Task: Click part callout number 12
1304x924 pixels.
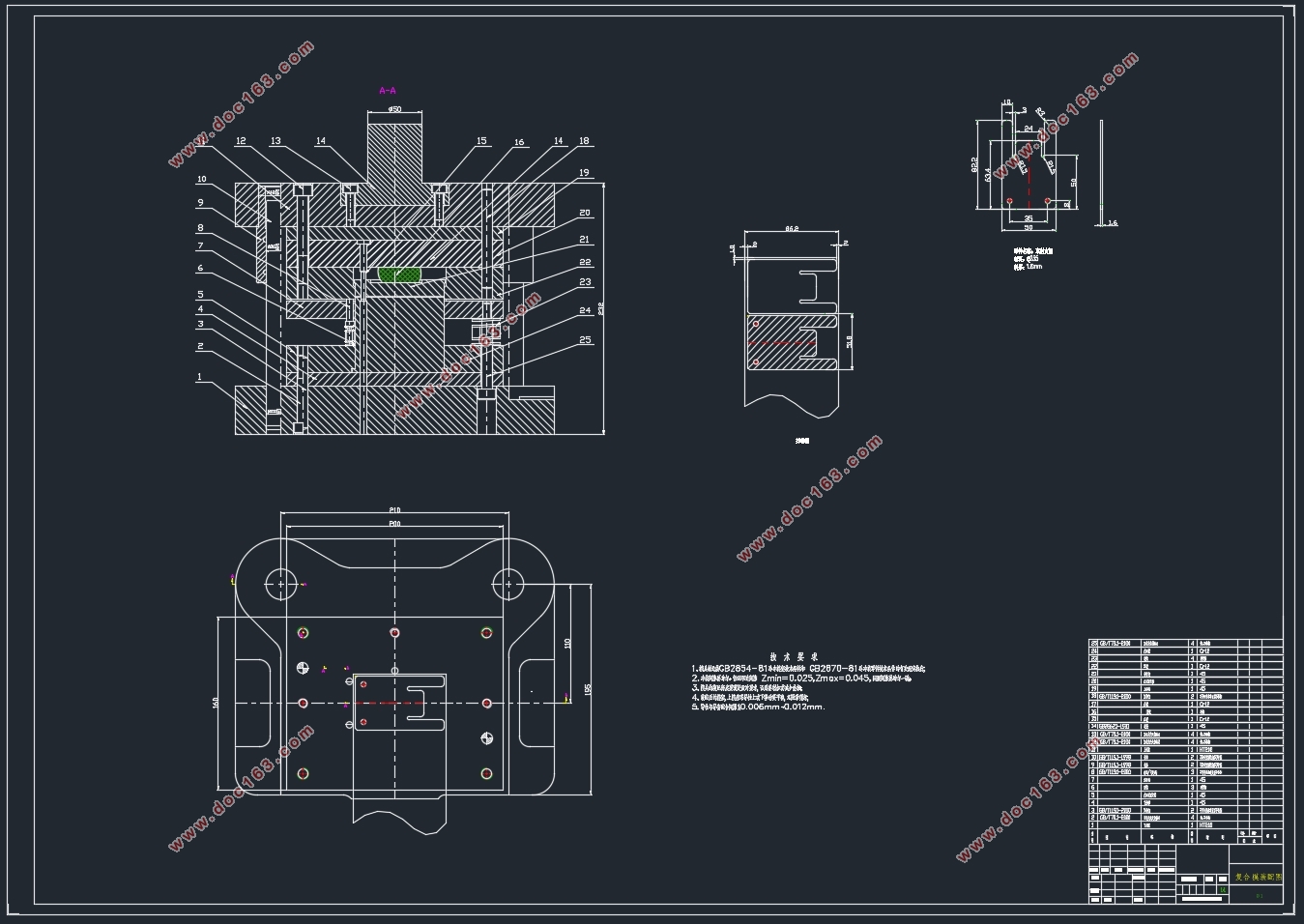Action: tap(241, 141)
